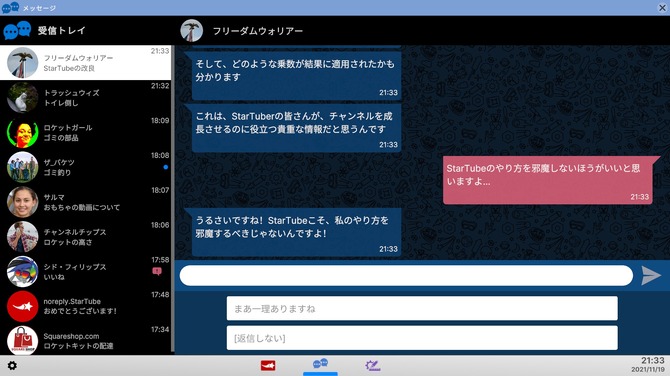670x376 pixels.
Task: Click the send message arrow icon
Action: [651, 276]
